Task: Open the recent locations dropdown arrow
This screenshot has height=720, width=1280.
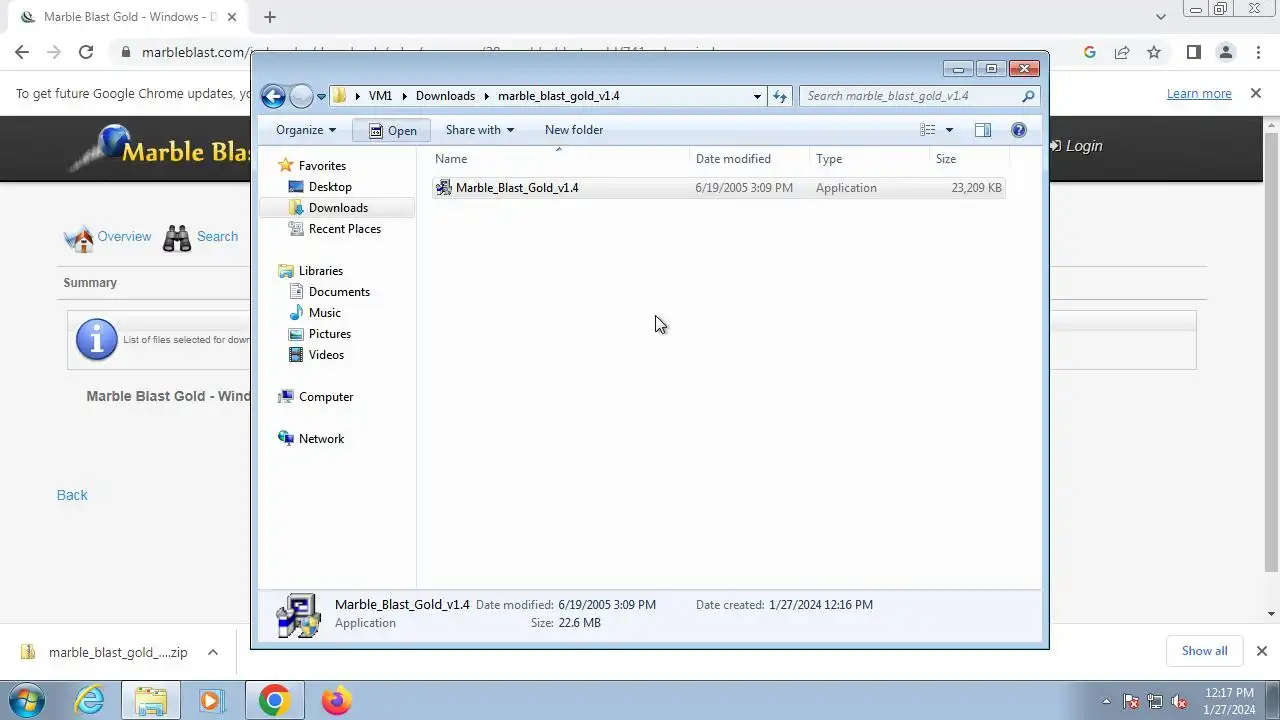Action: click(321, 97)
